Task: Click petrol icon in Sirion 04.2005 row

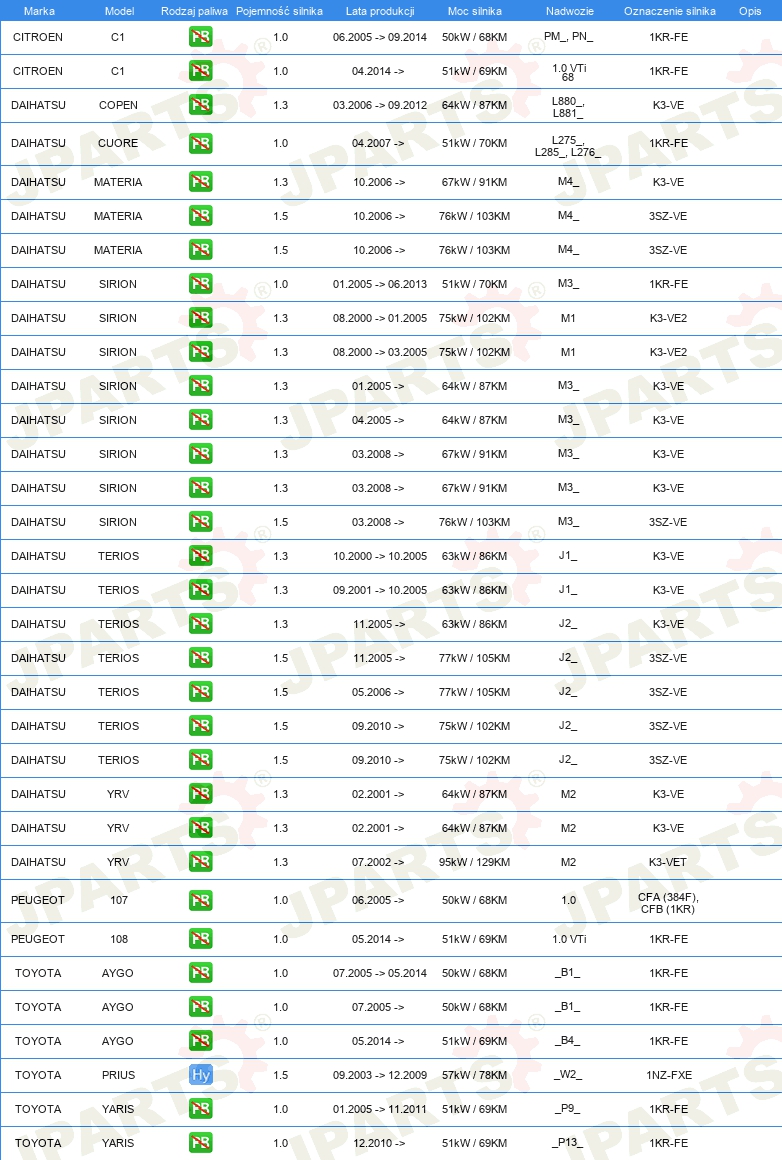Action: 200,420
